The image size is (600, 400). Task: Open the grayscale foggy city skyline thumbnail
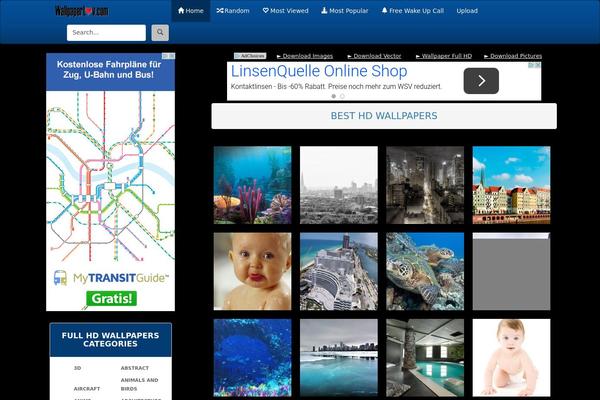(339, 185)
